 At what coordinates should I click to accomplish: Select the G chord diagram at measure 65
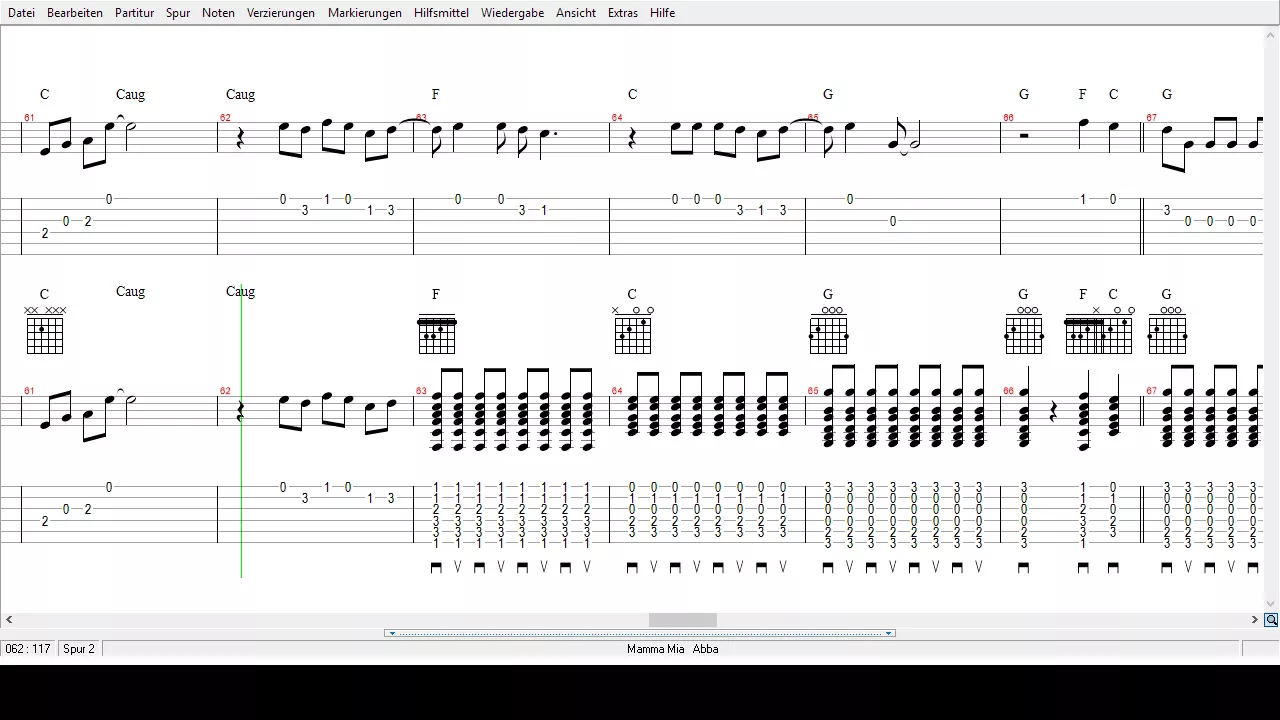tap(829, 331)
